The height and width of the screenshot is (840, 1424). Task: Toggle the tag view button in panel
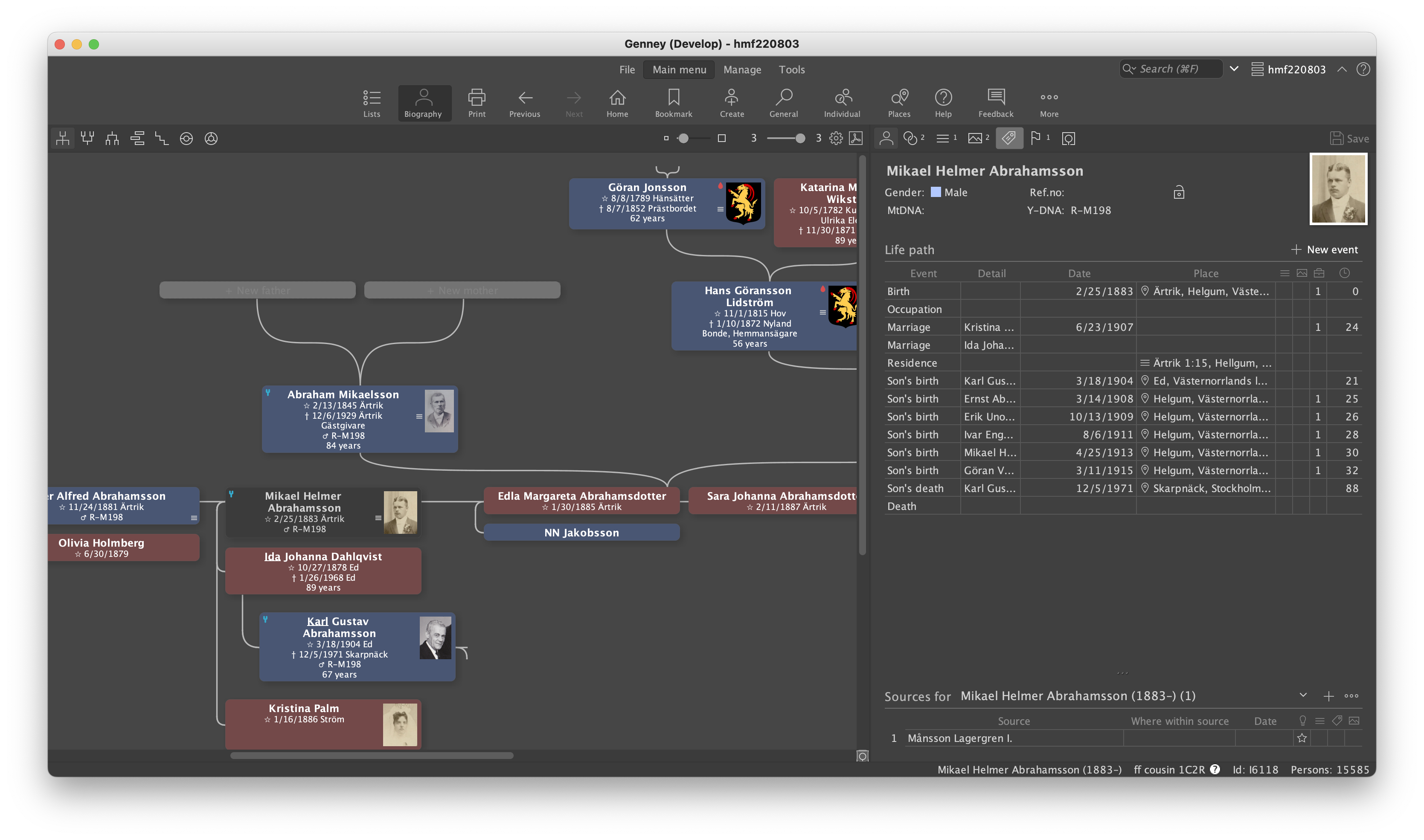point(1009,138)
